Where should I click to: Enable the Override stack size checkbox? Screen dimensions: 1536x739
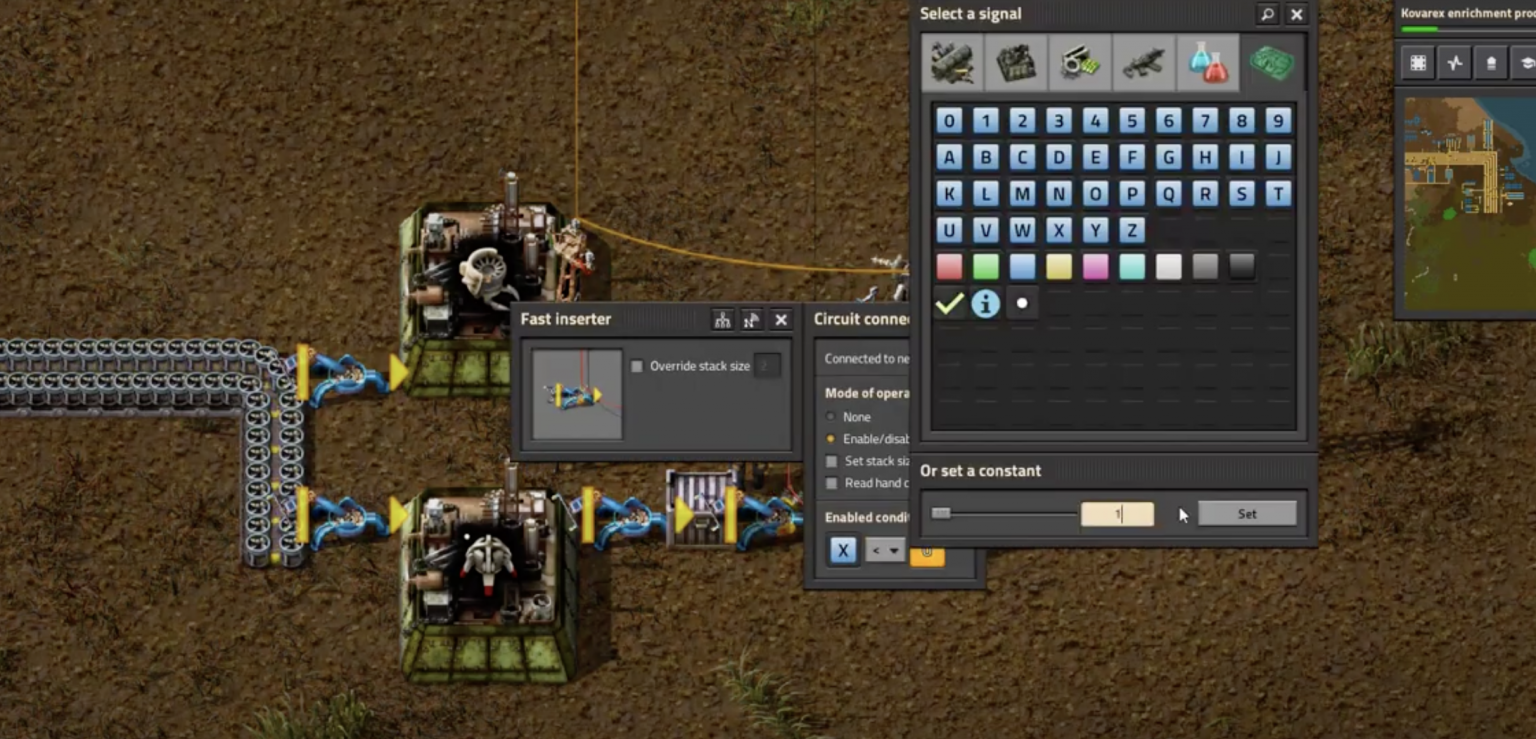pos(637,366)
